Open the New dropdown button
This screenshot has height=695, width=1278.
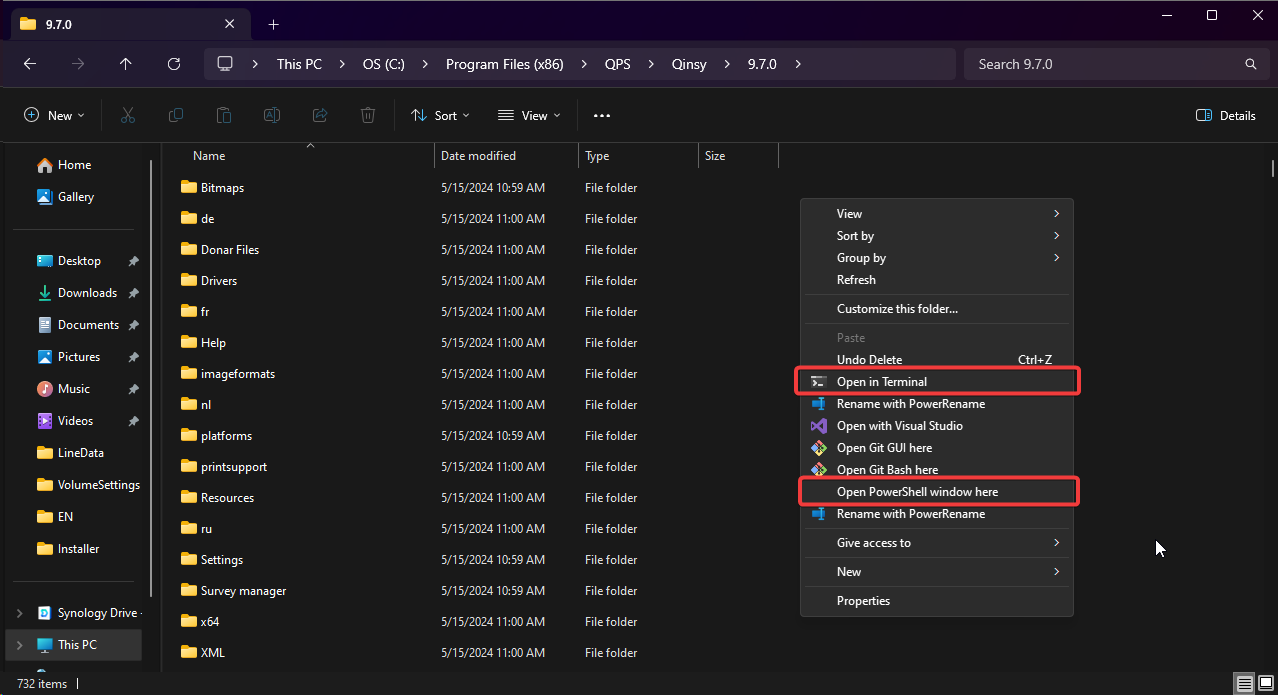coord(54,116)
